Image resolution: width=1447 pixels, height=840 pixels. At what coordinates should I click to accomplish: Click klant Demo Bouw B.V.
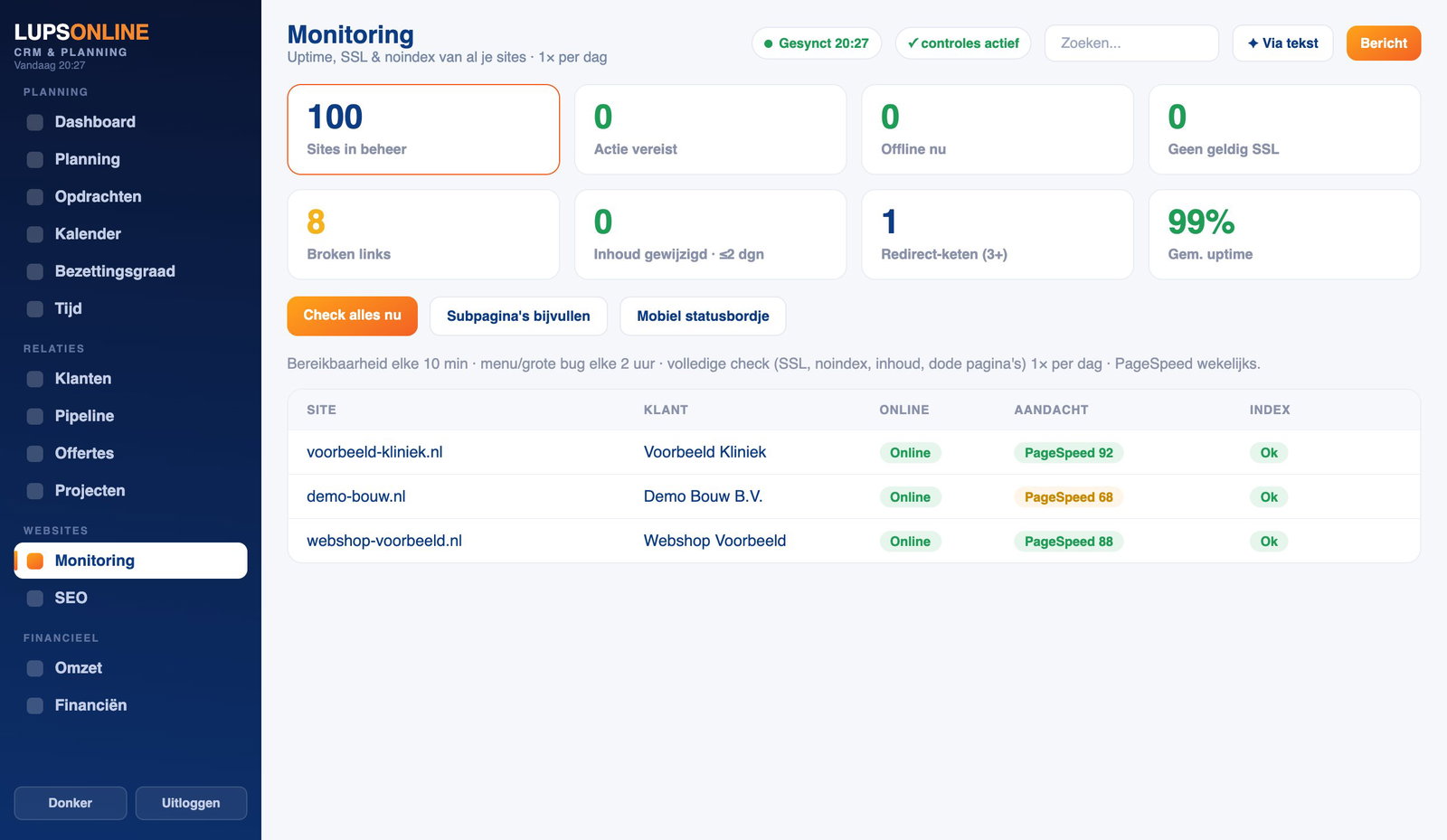click(703, 496)
